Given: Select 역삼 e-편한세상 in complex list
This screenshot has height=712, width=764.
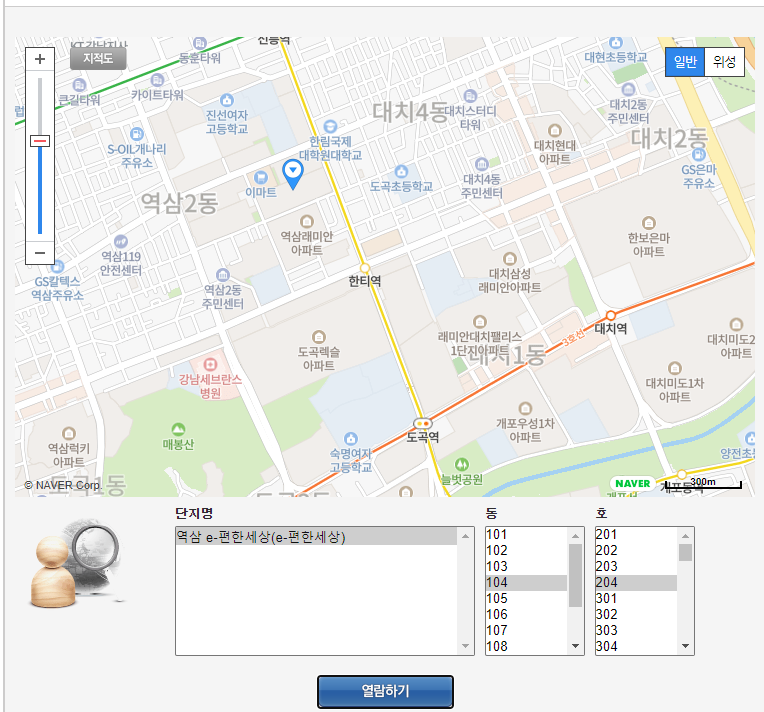Looking at the screenshot, I should (316, 537).
